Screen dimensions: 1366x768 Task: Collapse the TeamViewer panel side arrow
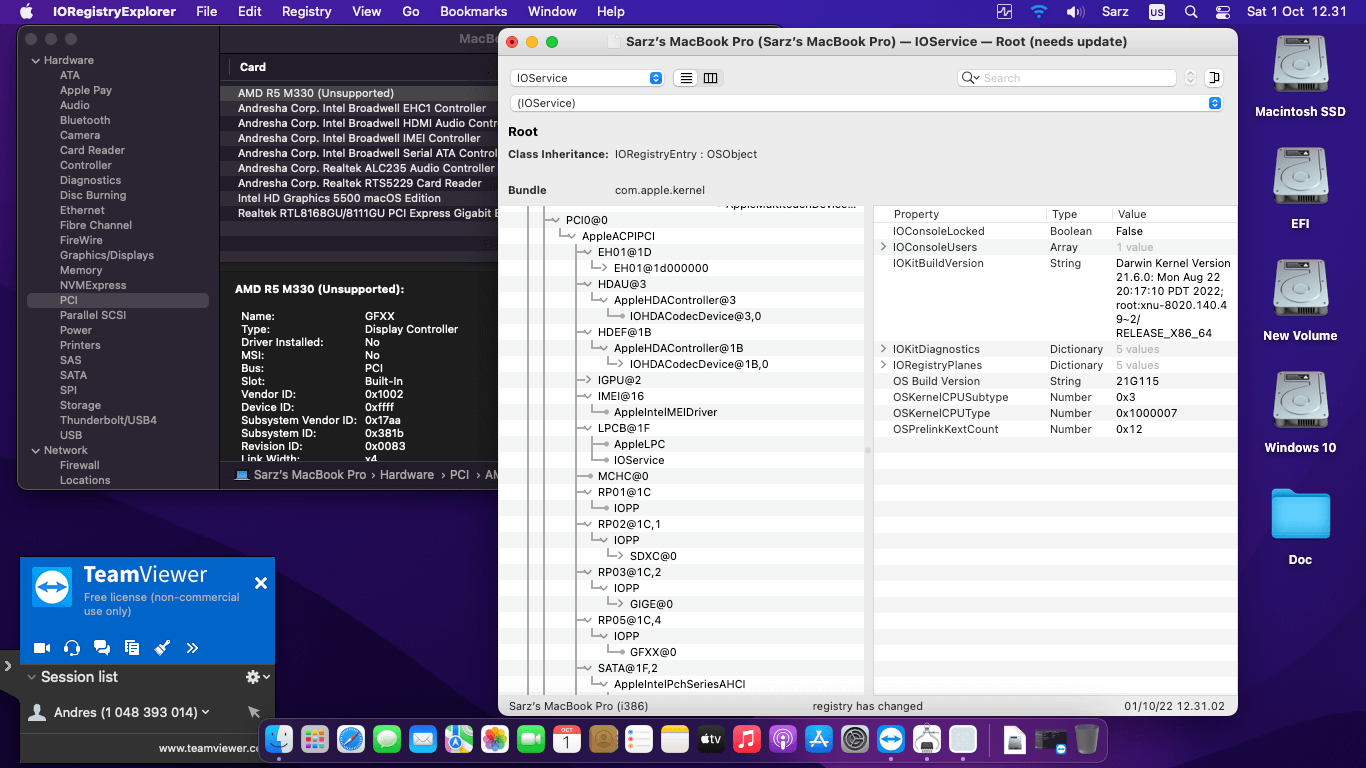tap(7, 665)
